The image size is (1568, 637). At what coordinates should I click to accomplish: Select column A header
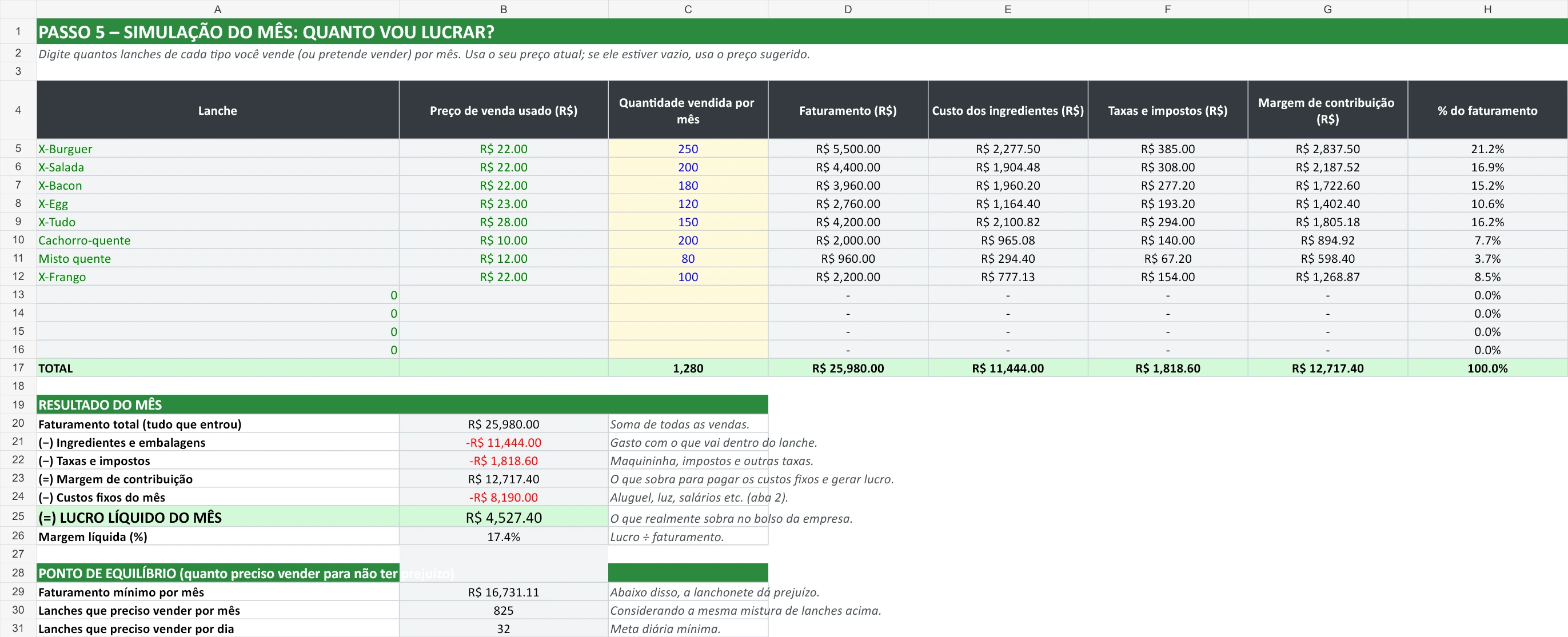[217, 9]
